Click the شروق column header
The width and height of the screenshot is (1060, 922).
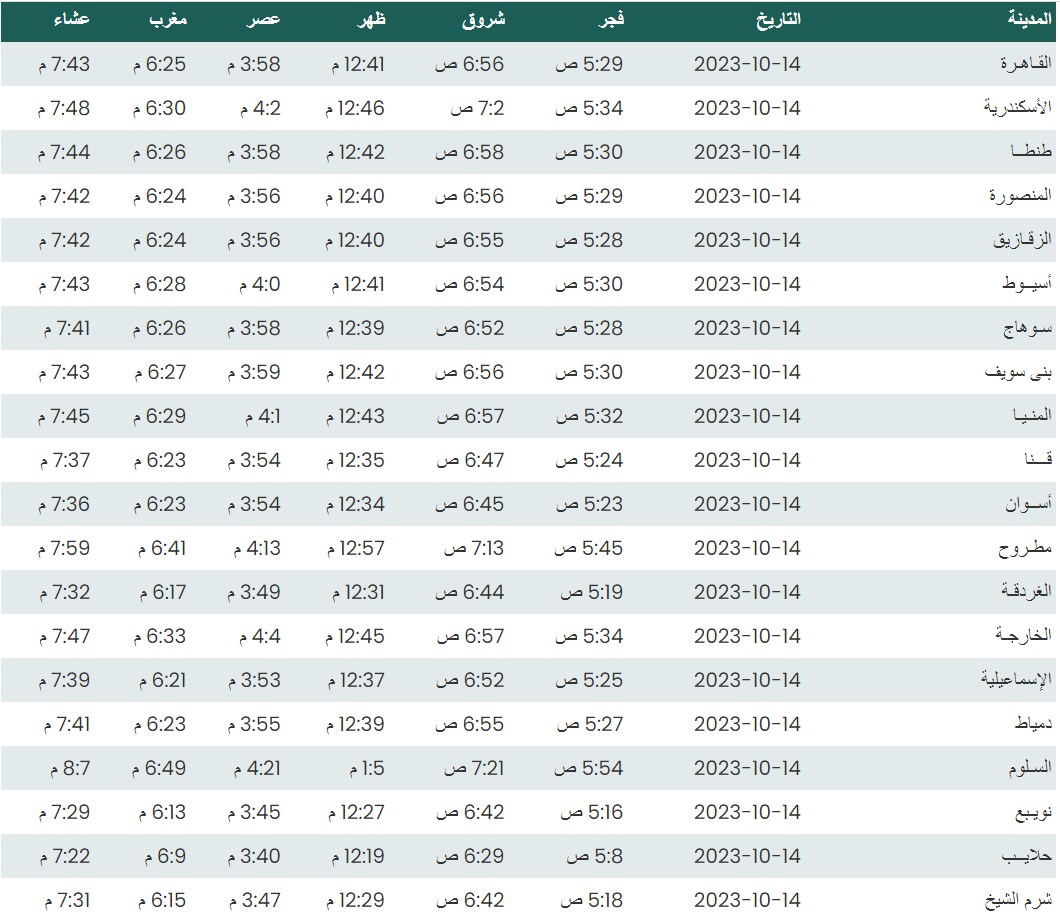click(484, 19)
